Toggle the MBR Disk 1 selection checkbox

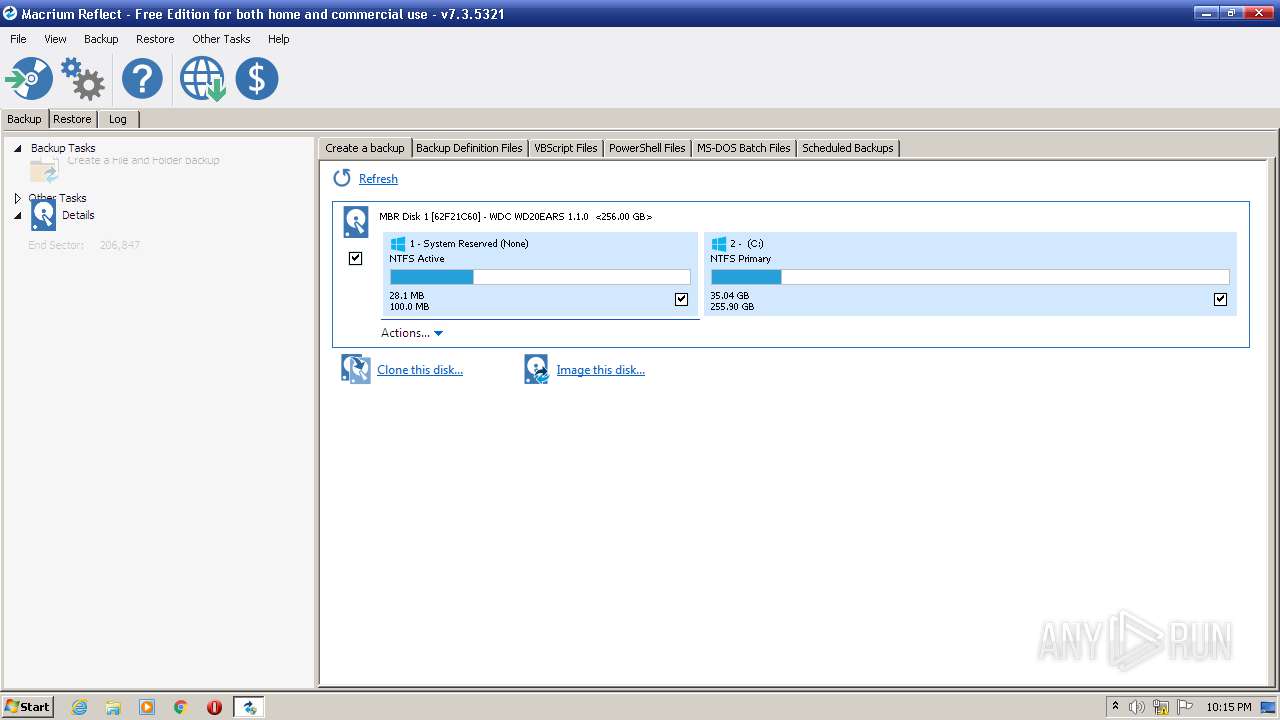click(355, 258)
